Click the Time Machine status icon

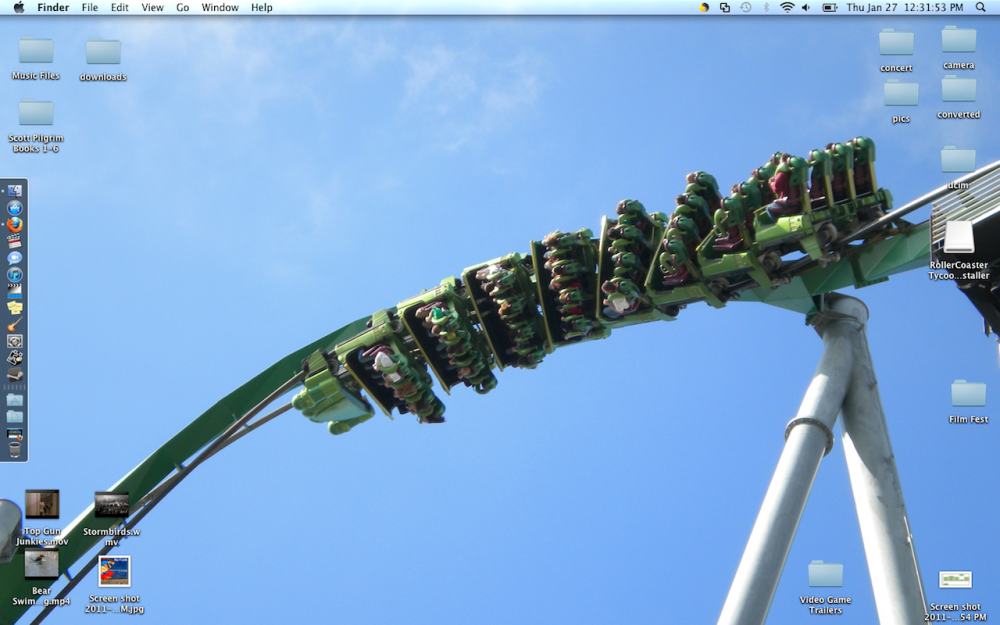coord(745,7)
